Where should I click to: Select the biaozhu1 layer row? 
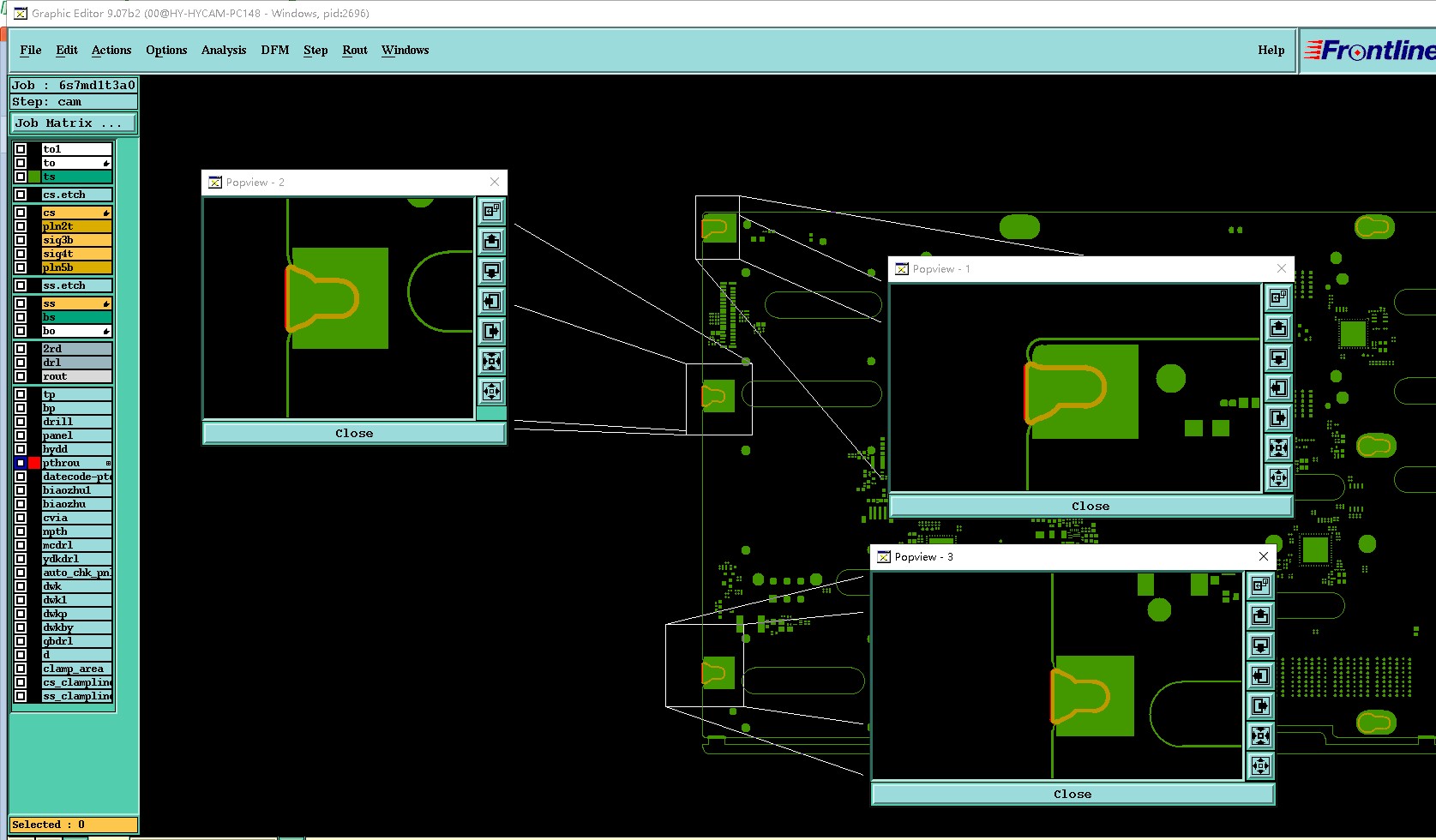[x=77, y=490]
